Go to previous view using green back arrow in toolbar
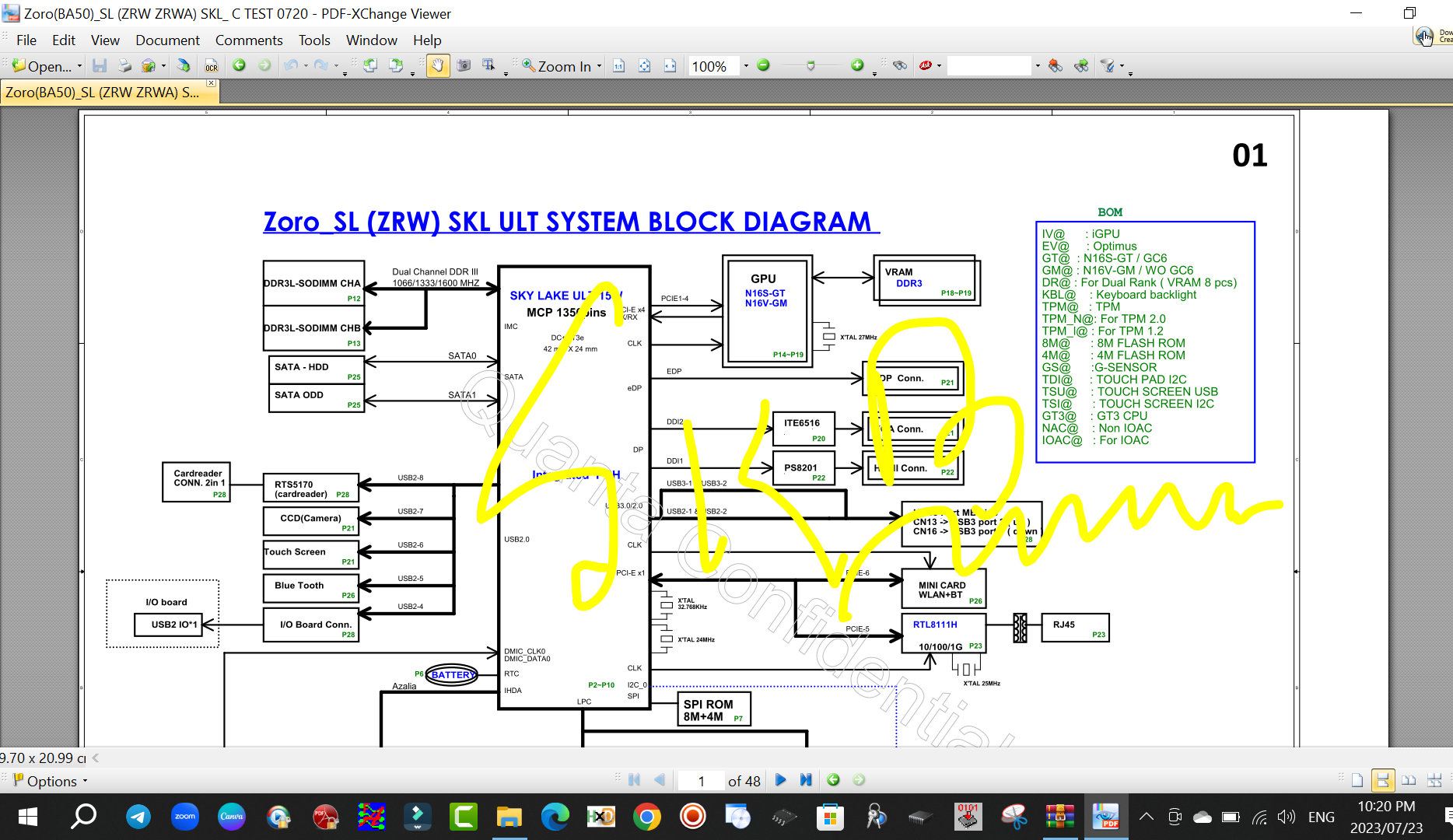The width and height of the screenshot is (1453, 840). point(240,66)
